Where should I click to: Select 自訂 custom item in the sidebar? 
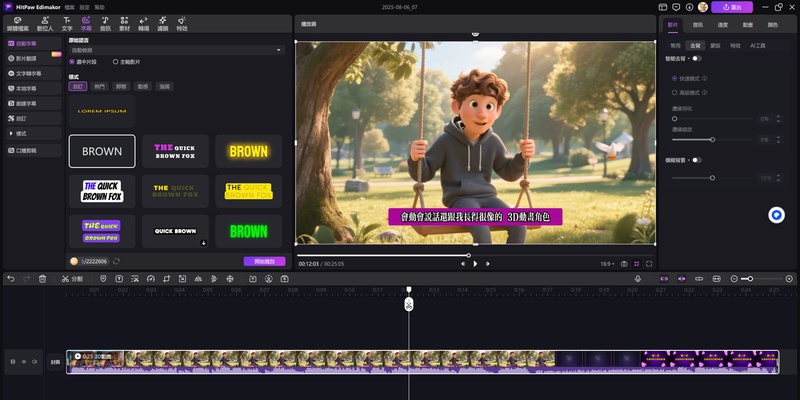pos(34,118)
